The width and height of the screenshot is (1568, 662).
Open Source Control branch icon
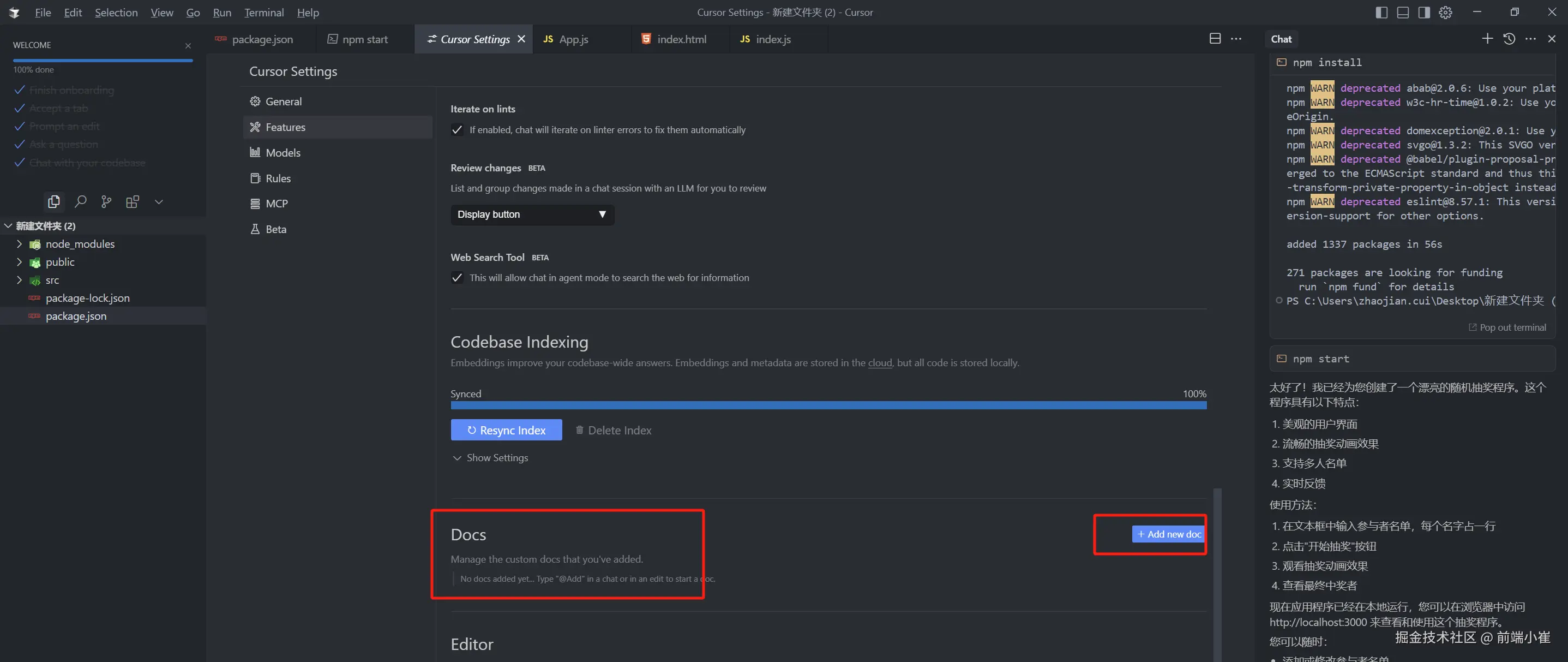106,201
